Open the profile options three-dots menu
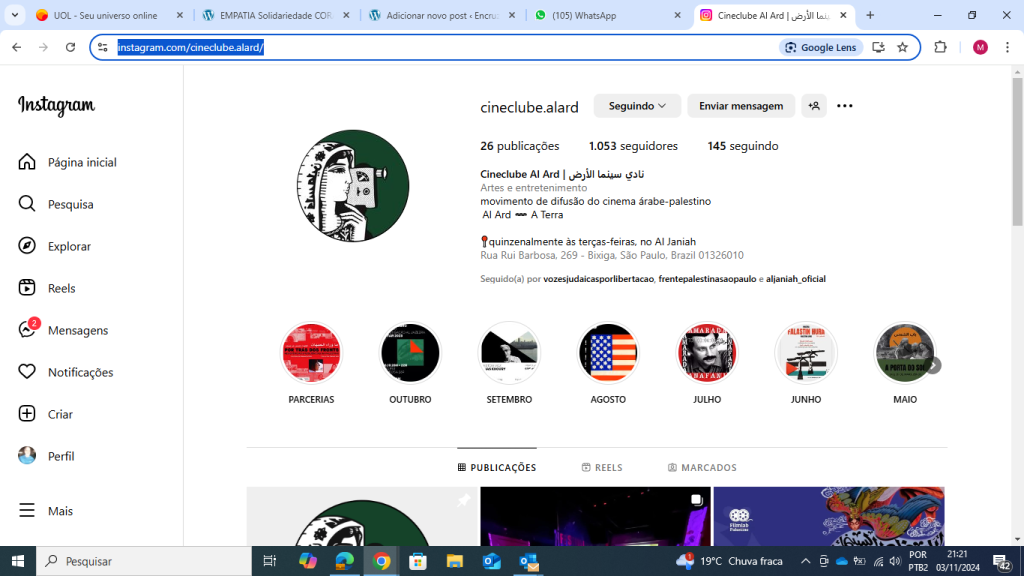Screen dimensions: 1024x576 pos(845,106)
